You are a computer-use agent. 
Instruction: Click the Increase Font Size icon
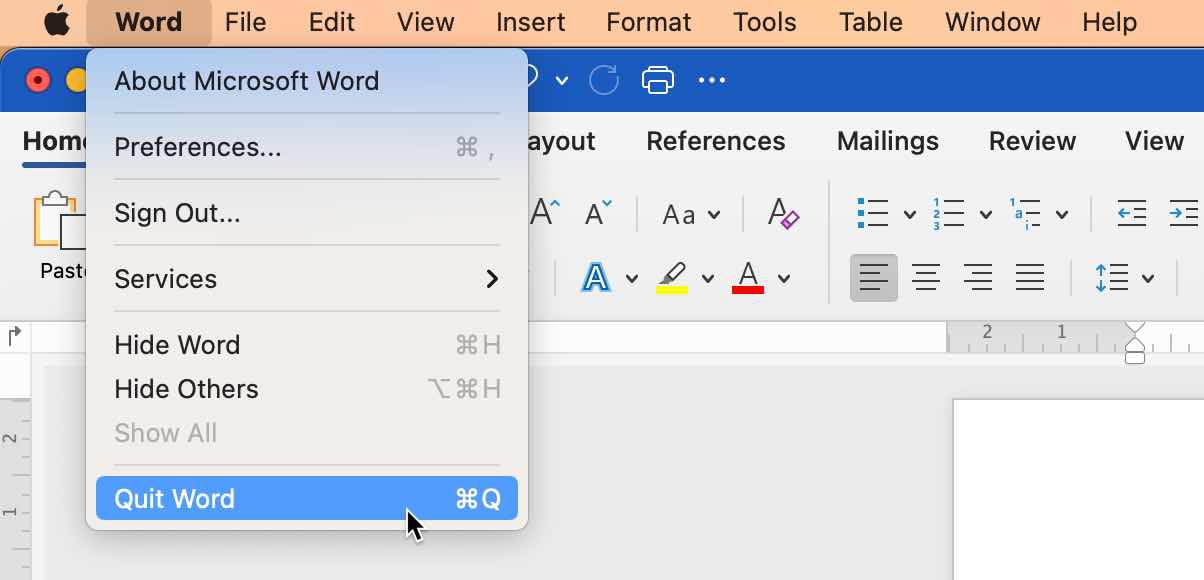[x=545, y=213]
